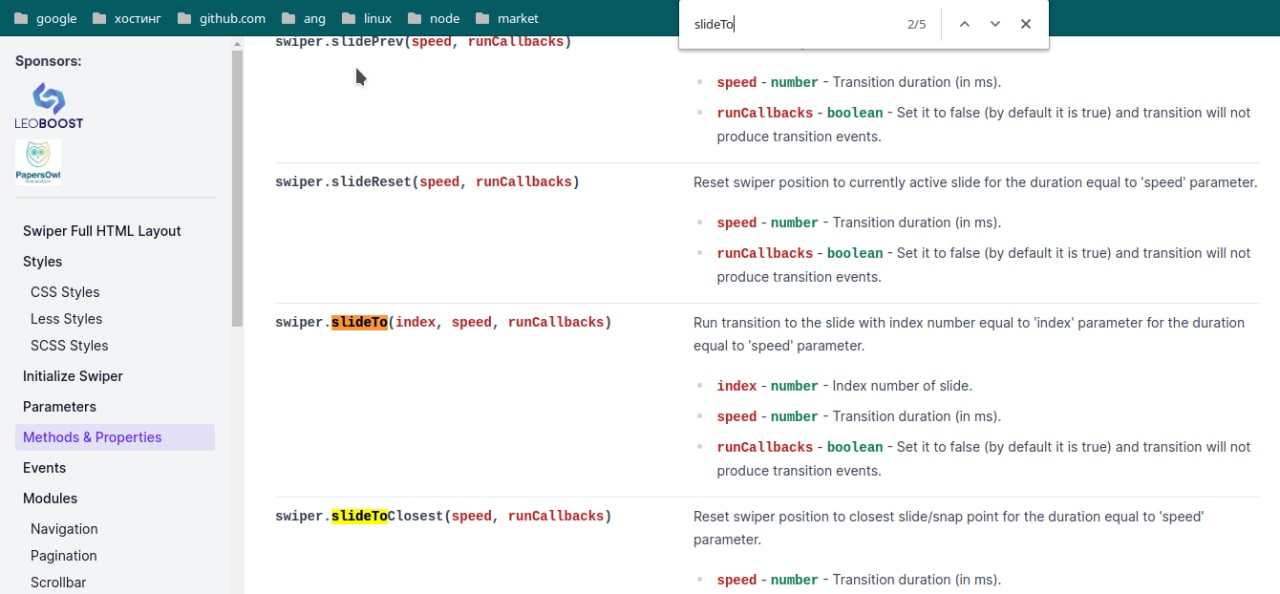
Task: Open the LeoBoost sponsor logo
Action: click(x=49, y=106)
